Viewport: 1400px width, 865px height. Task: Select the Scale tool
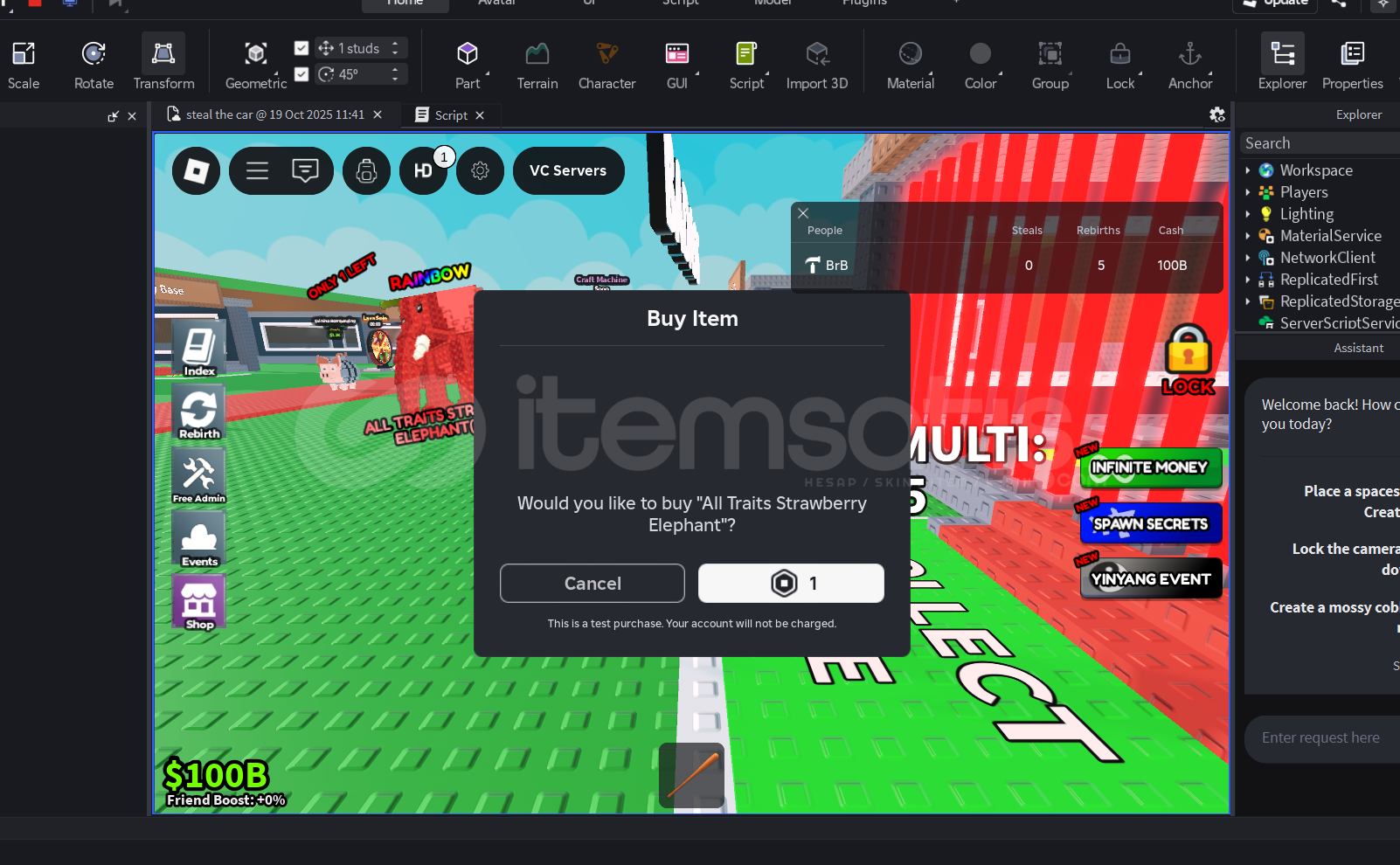click(24, 64)
